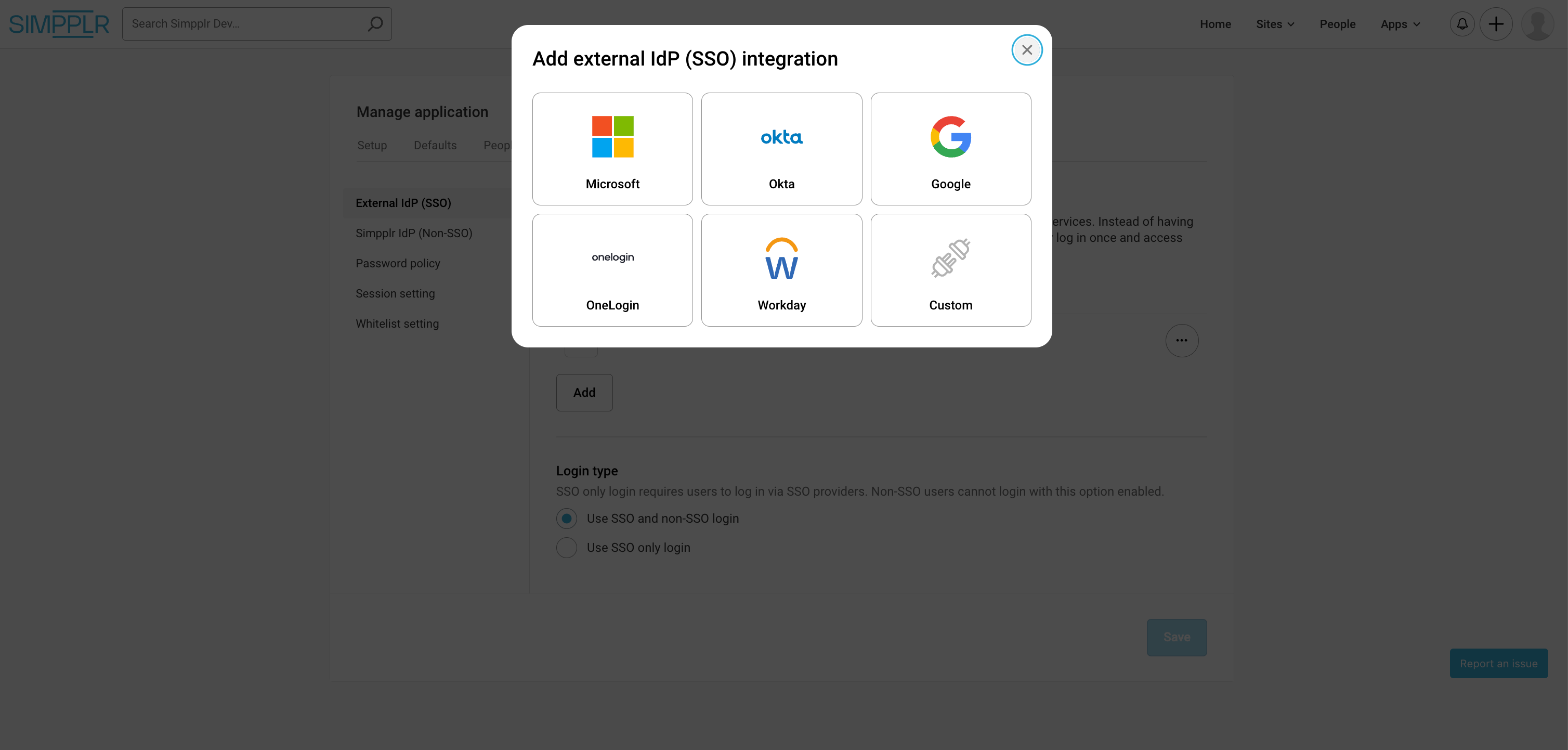
Task: Open the notifications bell
Action: (1461, 24)
